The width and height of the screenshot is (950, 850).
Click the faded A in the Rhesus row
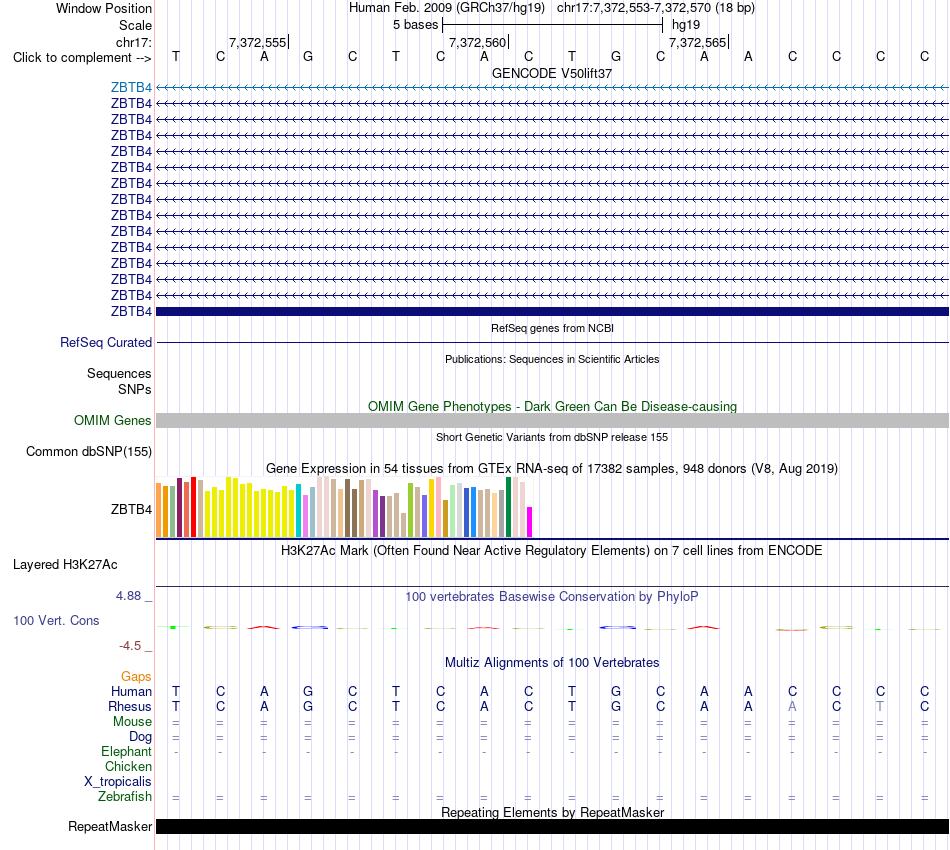(792, 707)
